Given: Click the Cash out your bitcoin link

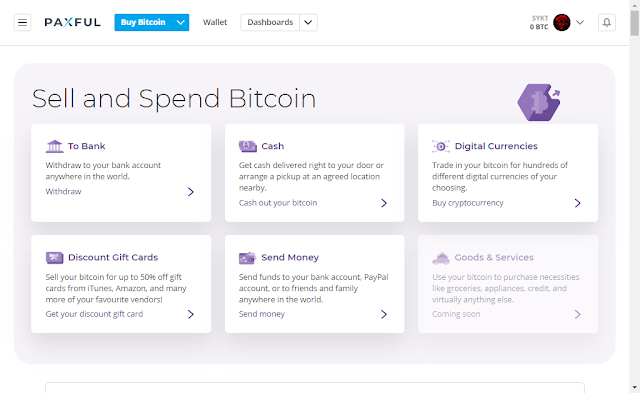Looking at the screenshot, I should click(278, 203).
